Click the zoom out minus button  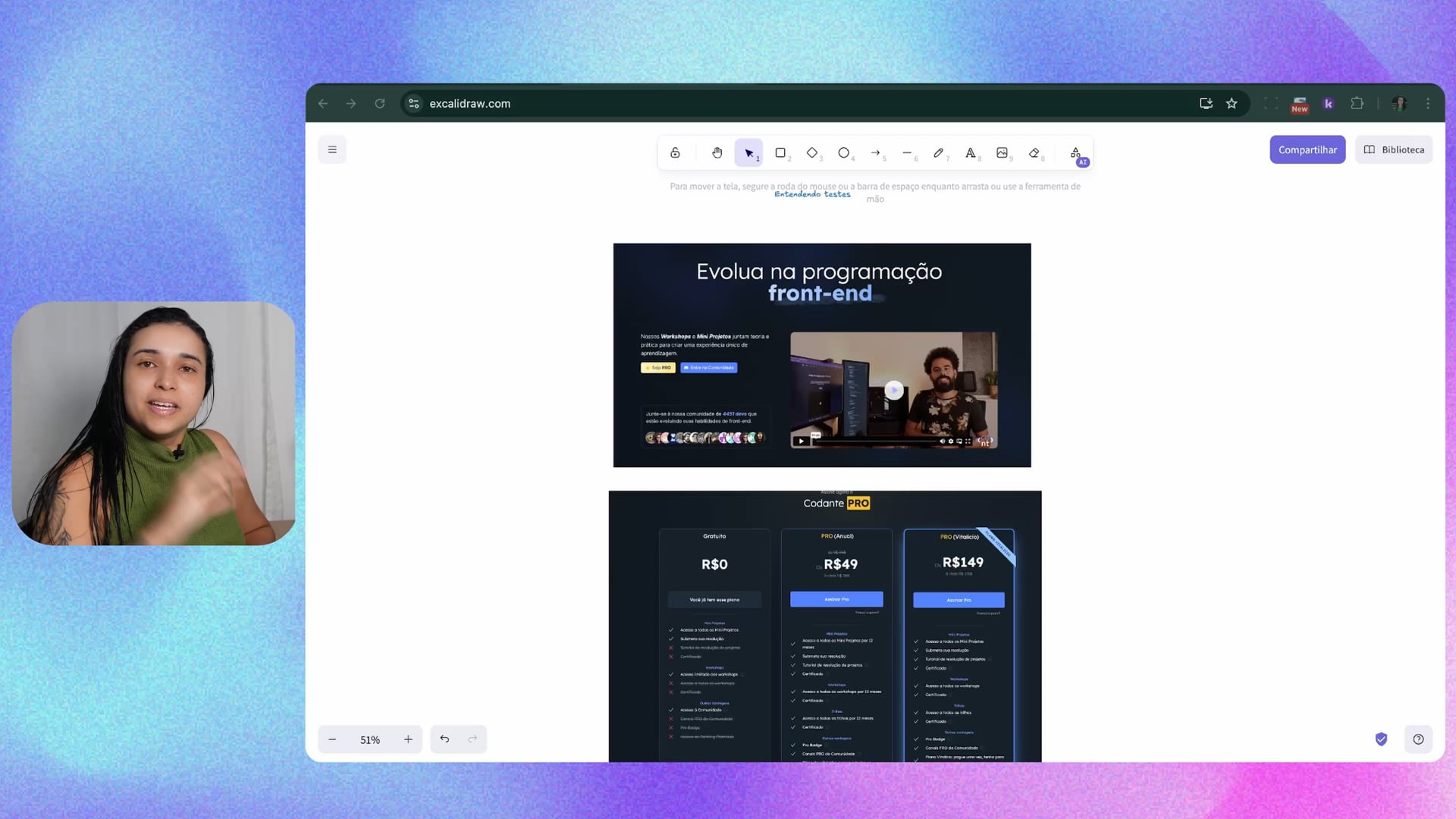coord(332,739)
